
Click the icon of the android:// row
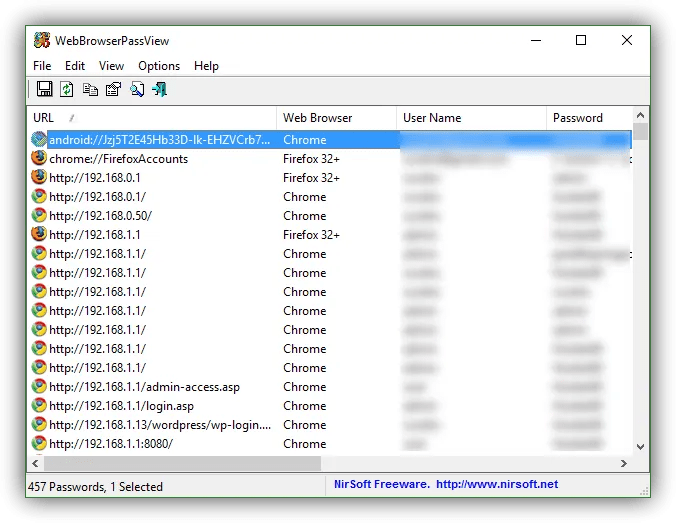(39, 139)
